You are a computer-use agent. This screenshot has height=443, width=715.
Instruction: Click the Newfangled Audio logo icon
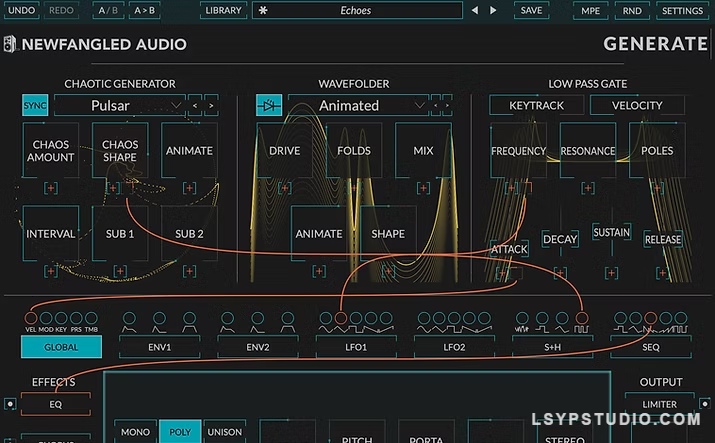coord(10,44)
